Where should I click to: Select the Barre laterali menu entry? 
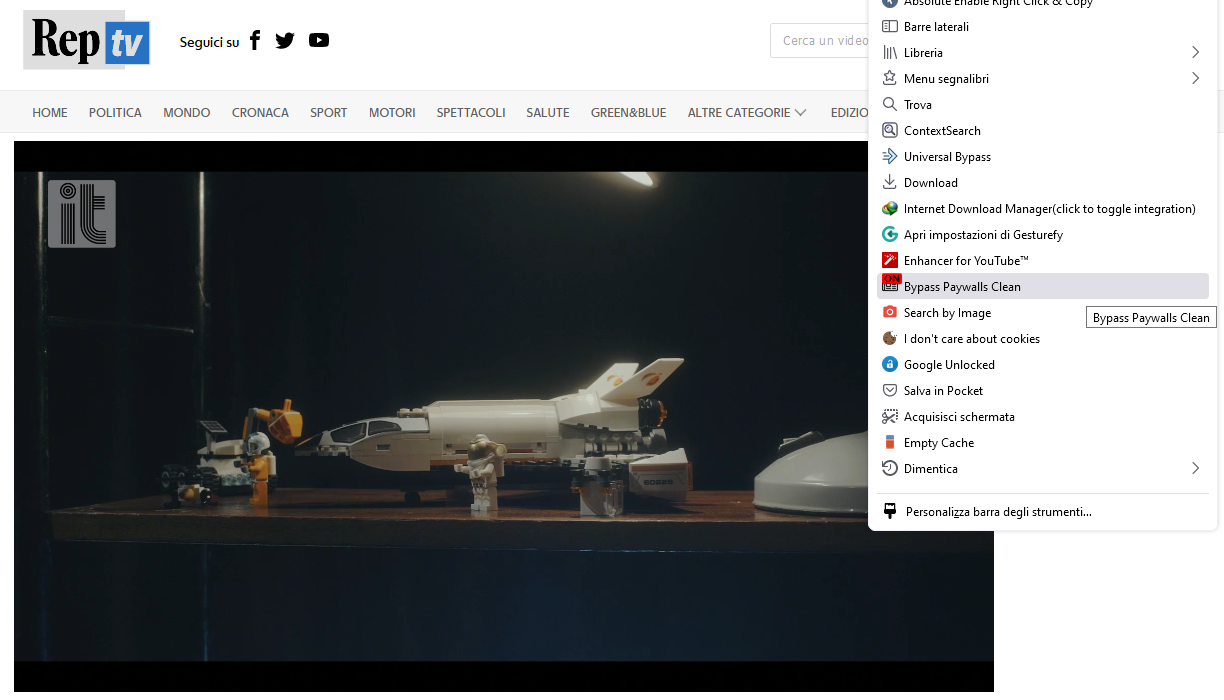click(1043, 27)
